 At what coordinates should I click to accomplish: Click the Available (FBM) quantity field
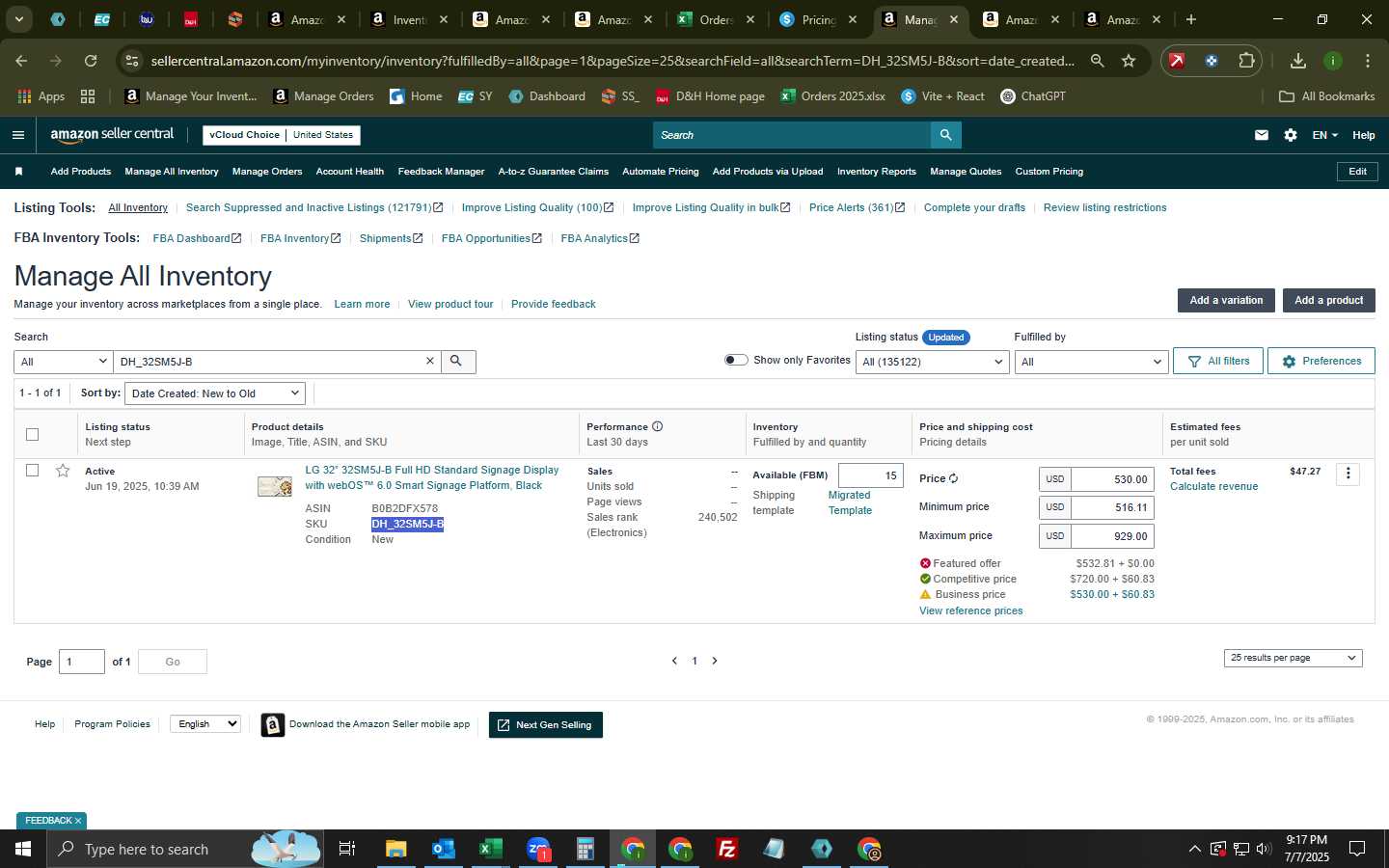tap(871, 475)
